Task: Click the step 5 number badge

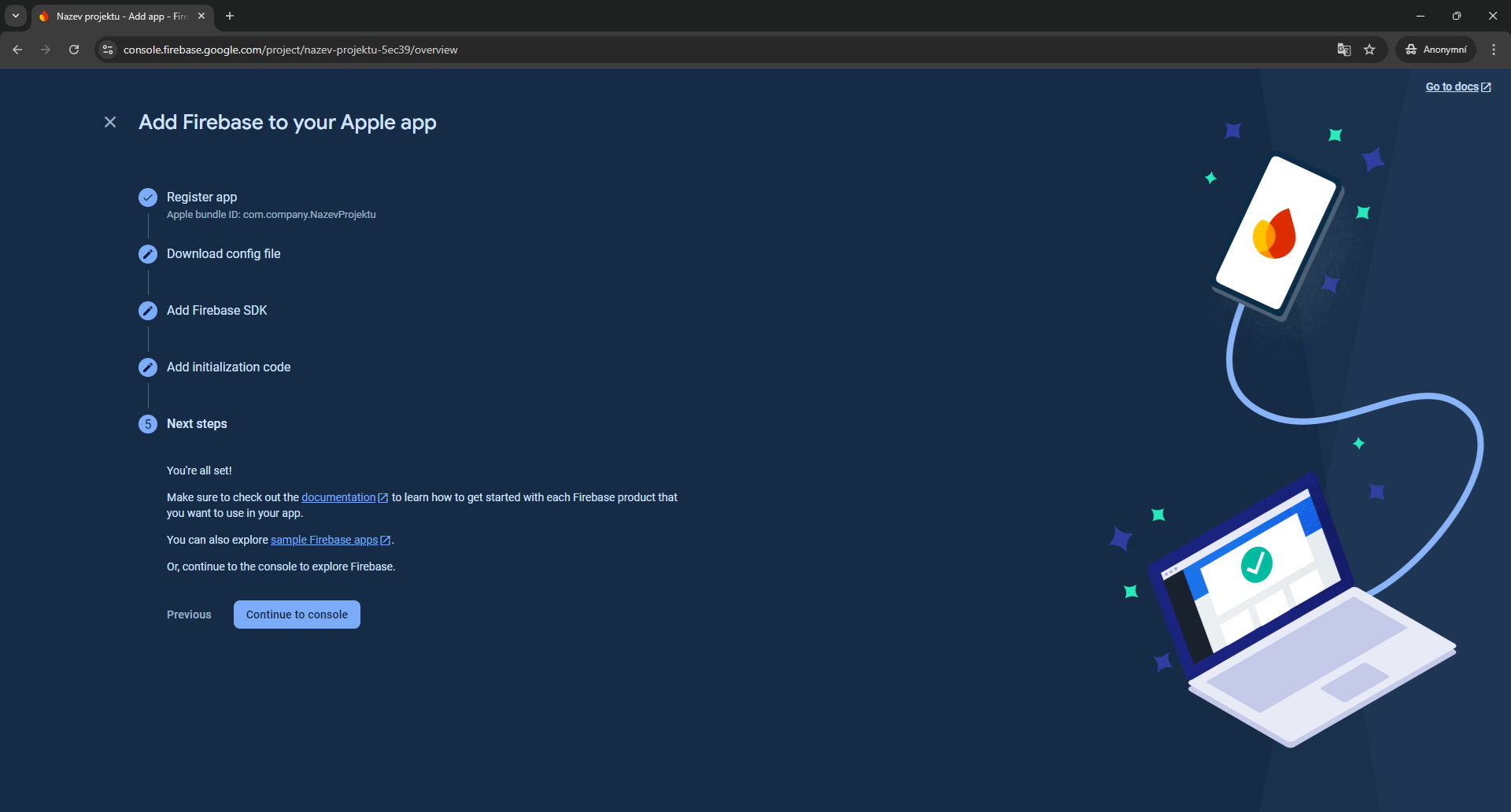Action: click(x=148, y=424)
